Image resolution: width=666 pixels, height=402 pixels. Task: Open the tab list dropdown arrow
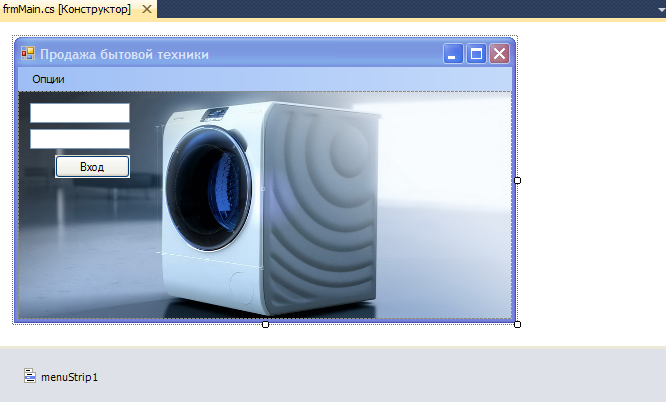click(x=661, y=9)
